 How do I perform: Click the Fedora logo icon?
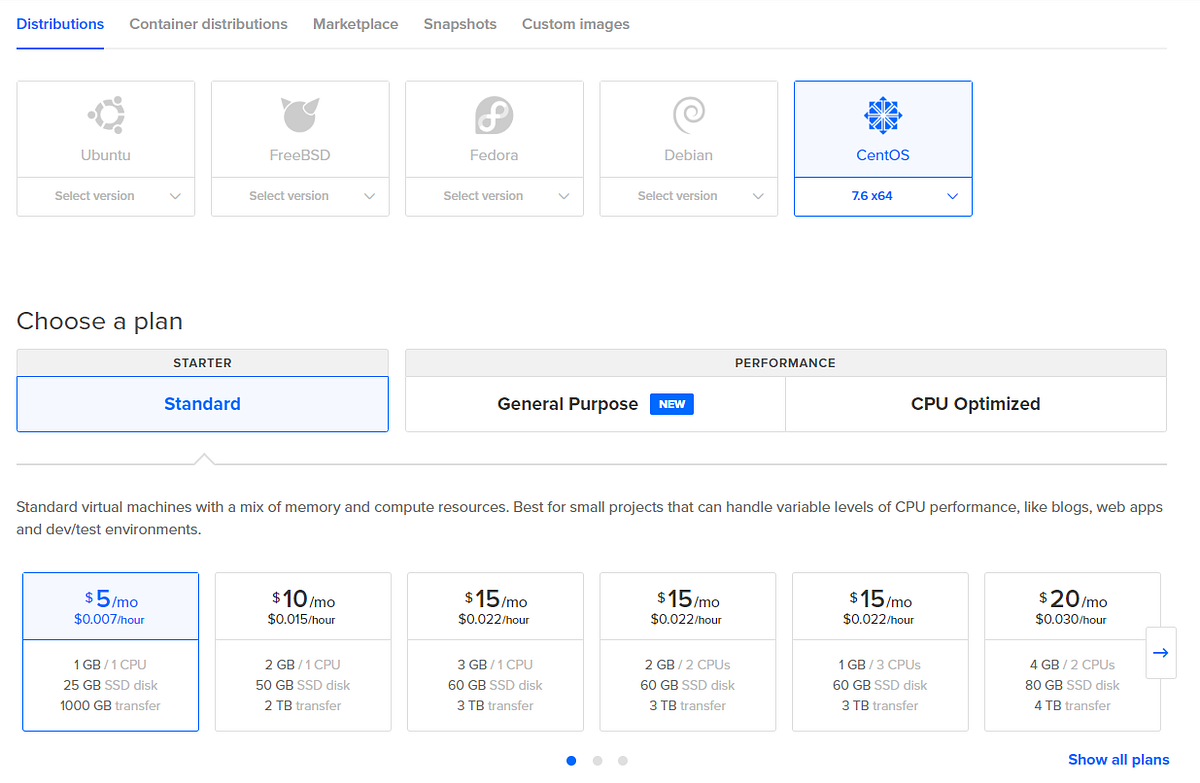(494, 116)
